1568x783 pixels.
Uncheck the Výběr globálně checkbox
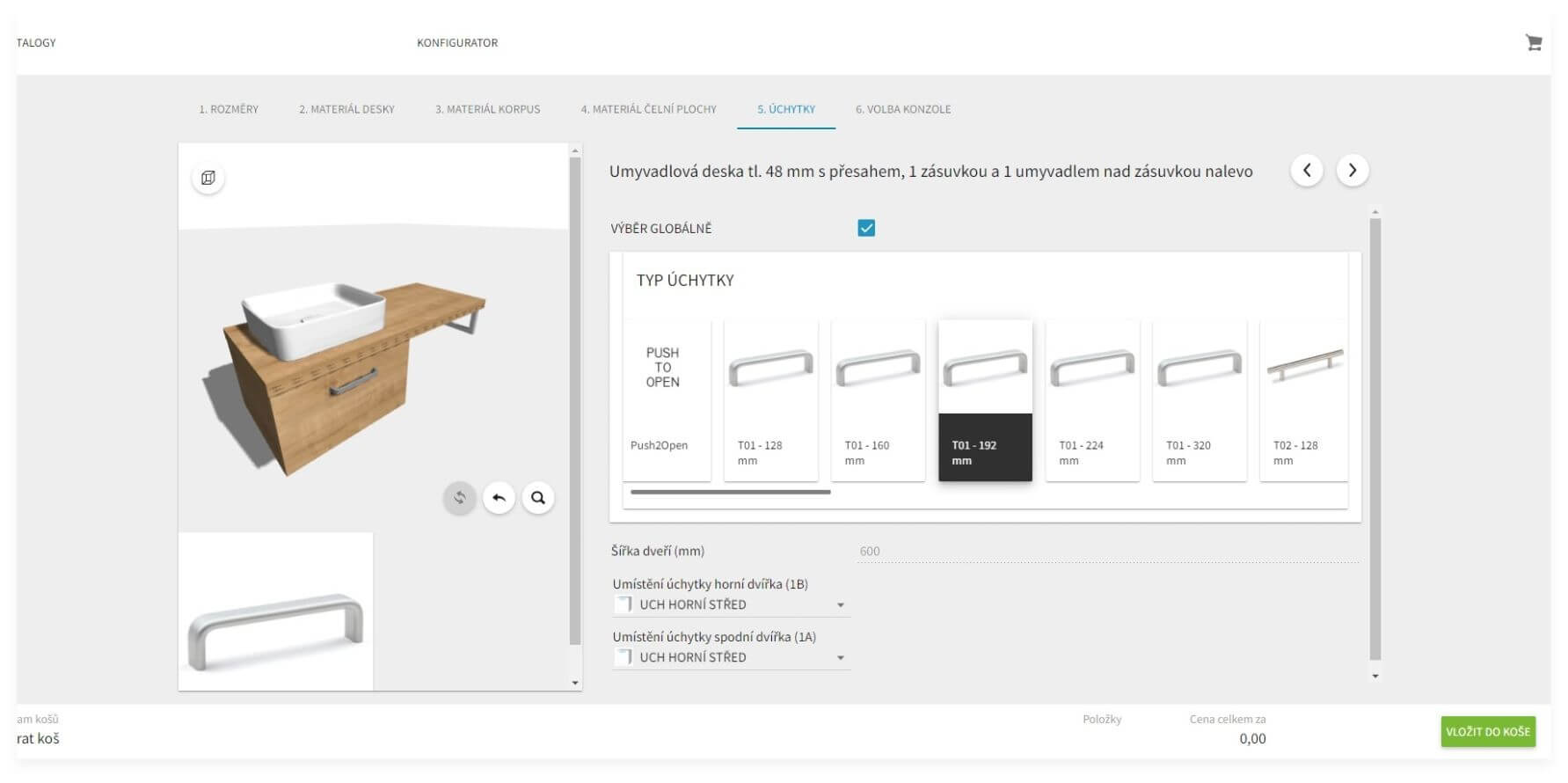coord(866,229)
